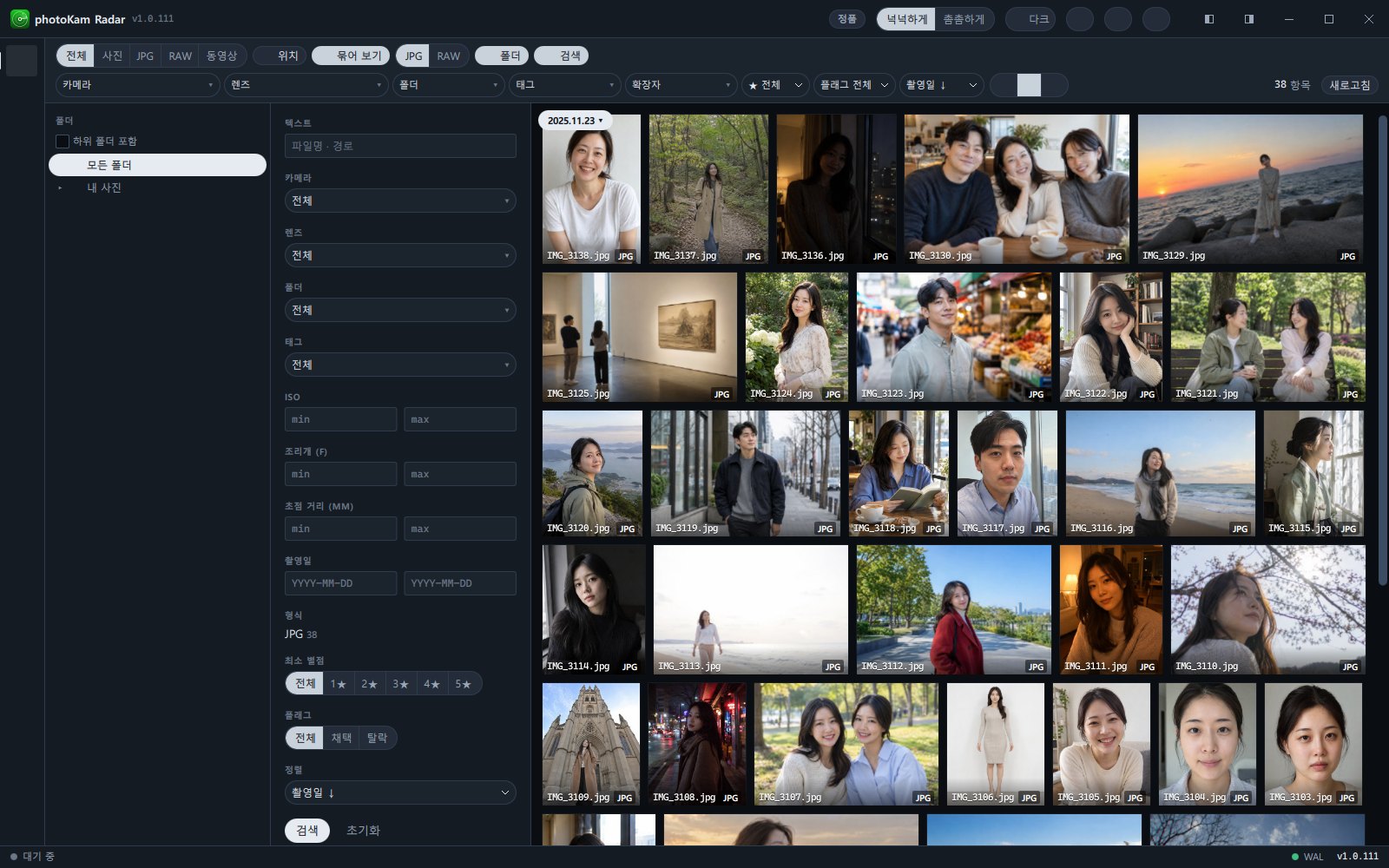Open the 플래그 전체 dropdown

click(x=854, y=85)
